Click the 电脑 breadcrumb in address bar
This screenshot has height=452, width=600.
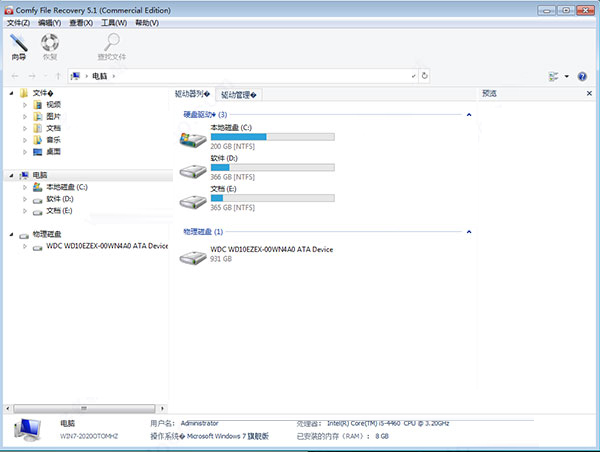point(100,76)
